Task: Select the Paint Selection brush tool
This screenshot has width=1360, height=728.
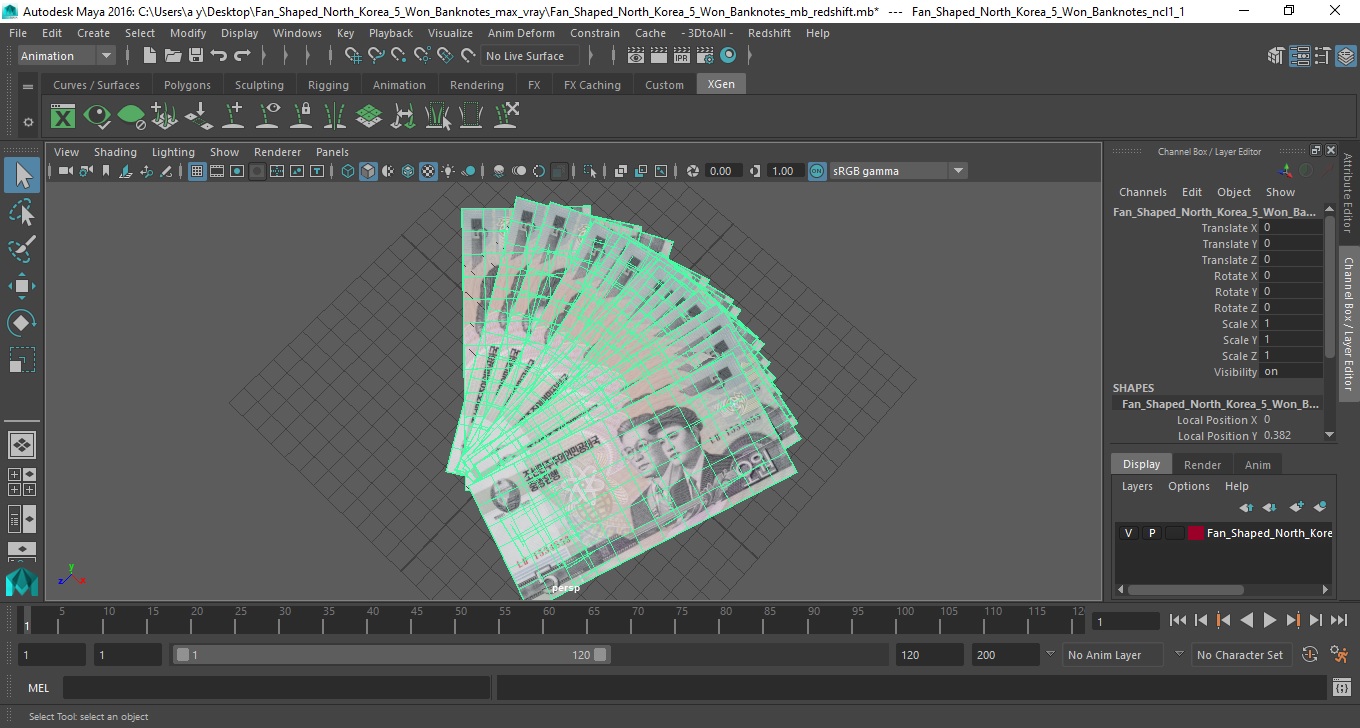Action: [x=22, y=249]
